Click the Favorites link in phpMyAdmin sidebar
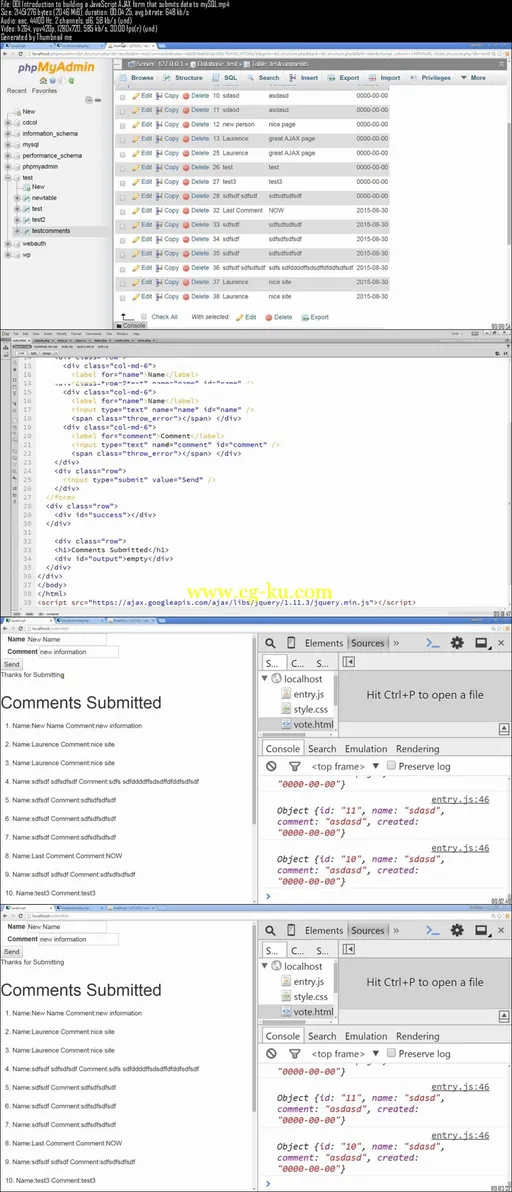This screenshot has height=1192, width=512. click(44, 90)
